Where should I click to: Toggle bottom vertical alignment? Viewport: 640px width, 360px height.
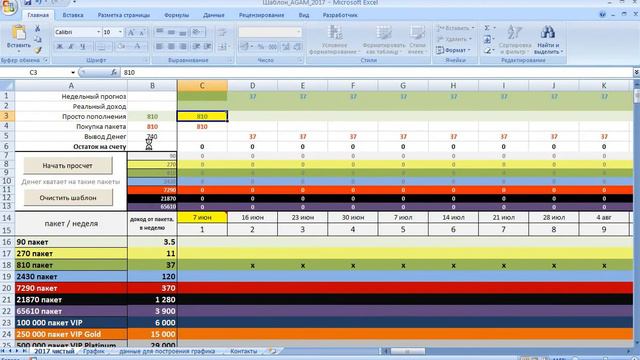point(183,32)
